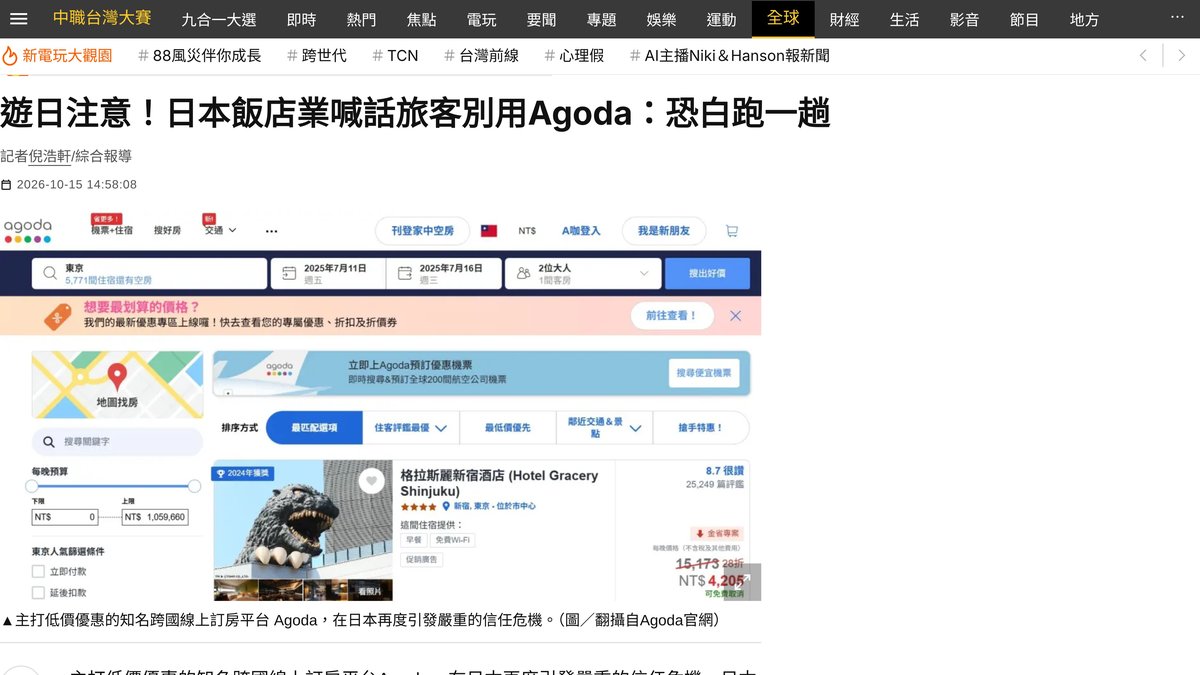This screenshot has height=675, width=1200.
Task: Open the #TCN topic link
Action: 395,55
